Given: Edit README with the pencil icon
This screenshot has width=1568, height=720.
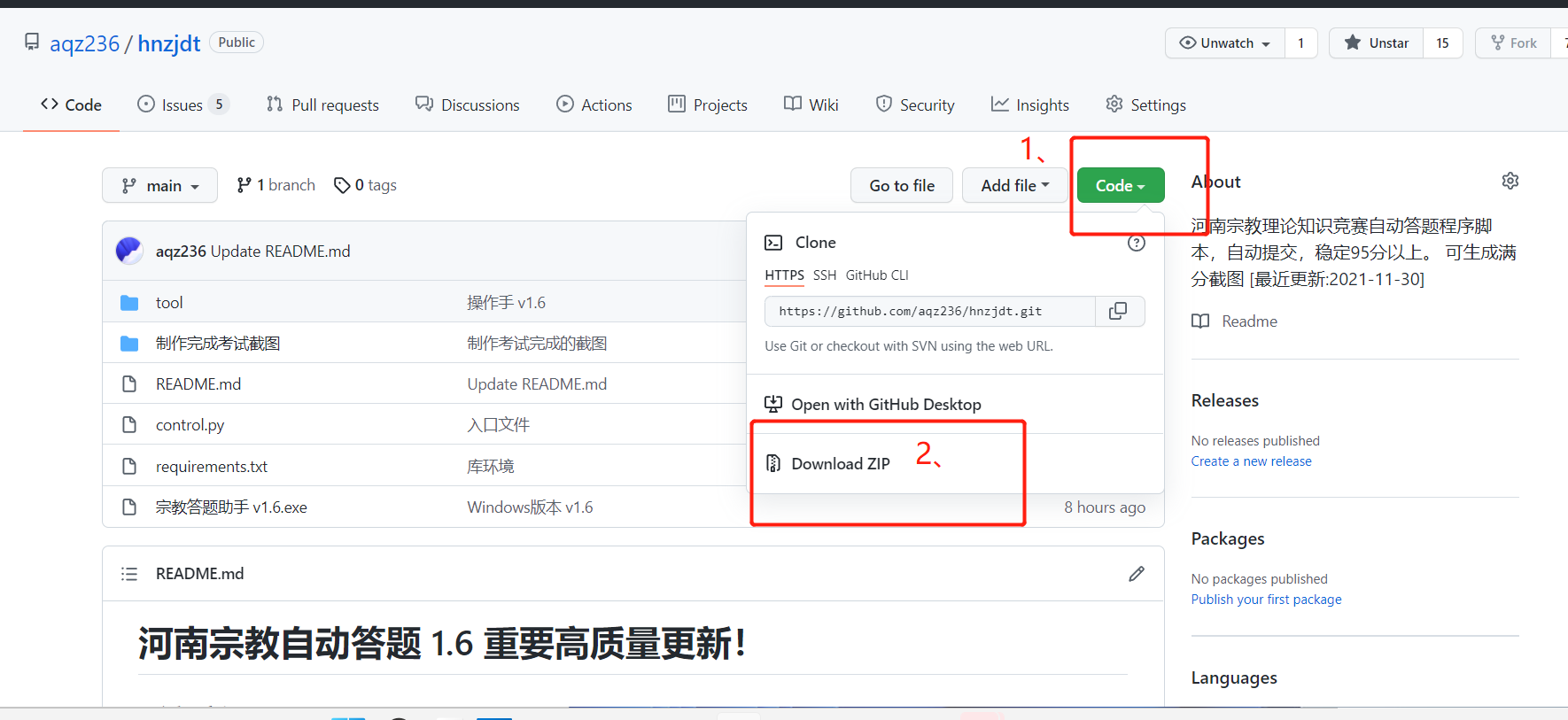Looking at the screenshot, I should [1137, 574].
